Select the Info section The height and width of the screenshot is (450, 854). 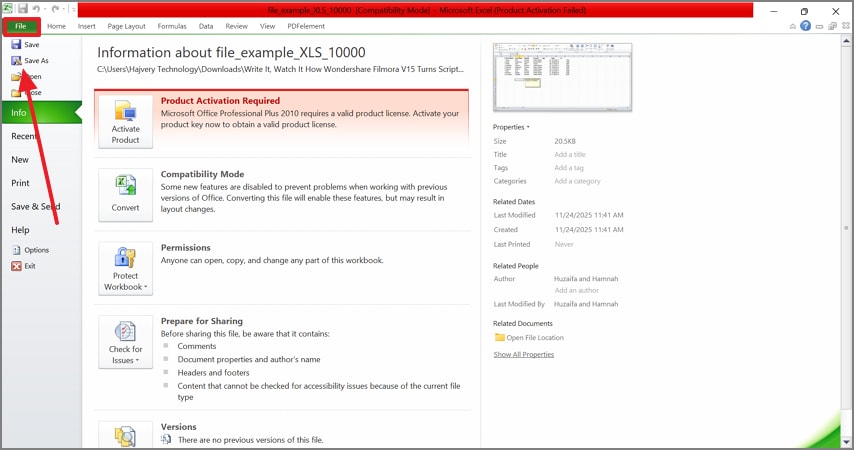[x=41, y=112]
